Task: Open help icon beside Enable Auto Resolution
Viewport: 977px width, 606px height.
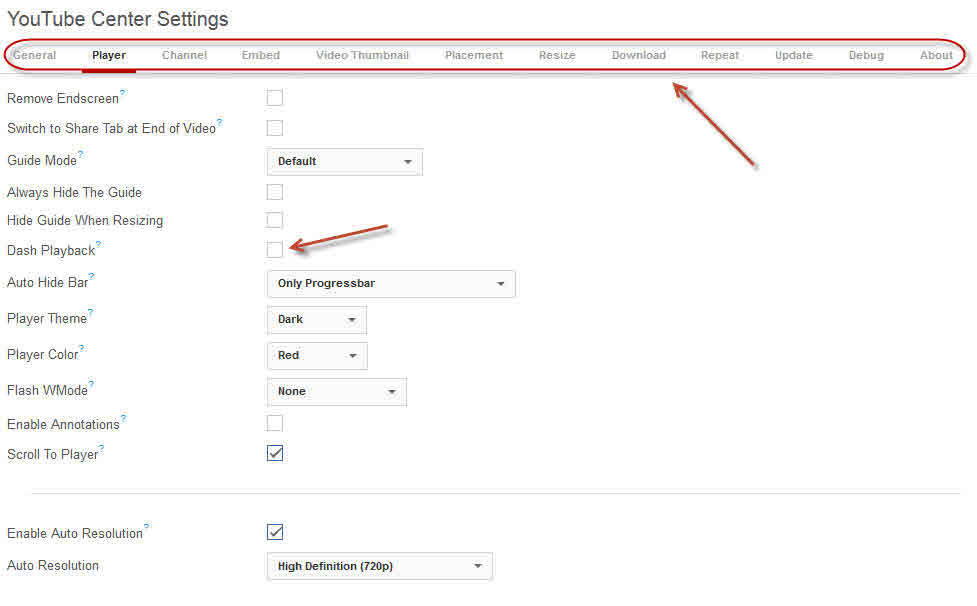Action: pyautogui.click(x=146, y=526)
